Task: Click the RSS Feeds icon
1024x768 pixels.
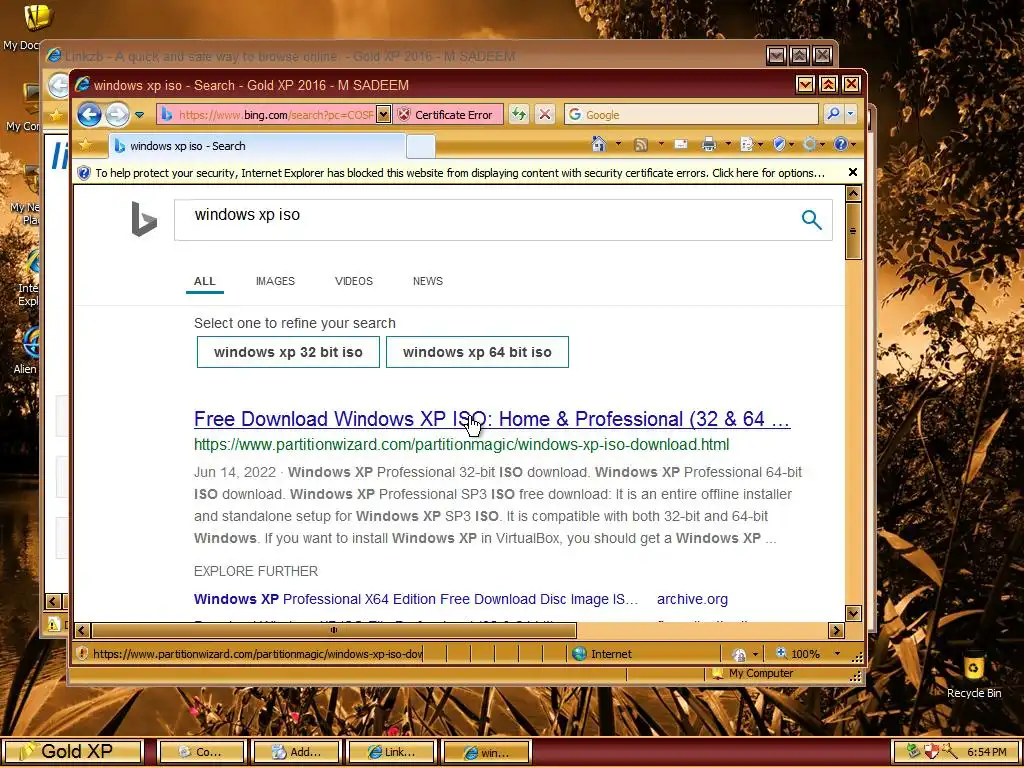Action: [x=641, y=144]
